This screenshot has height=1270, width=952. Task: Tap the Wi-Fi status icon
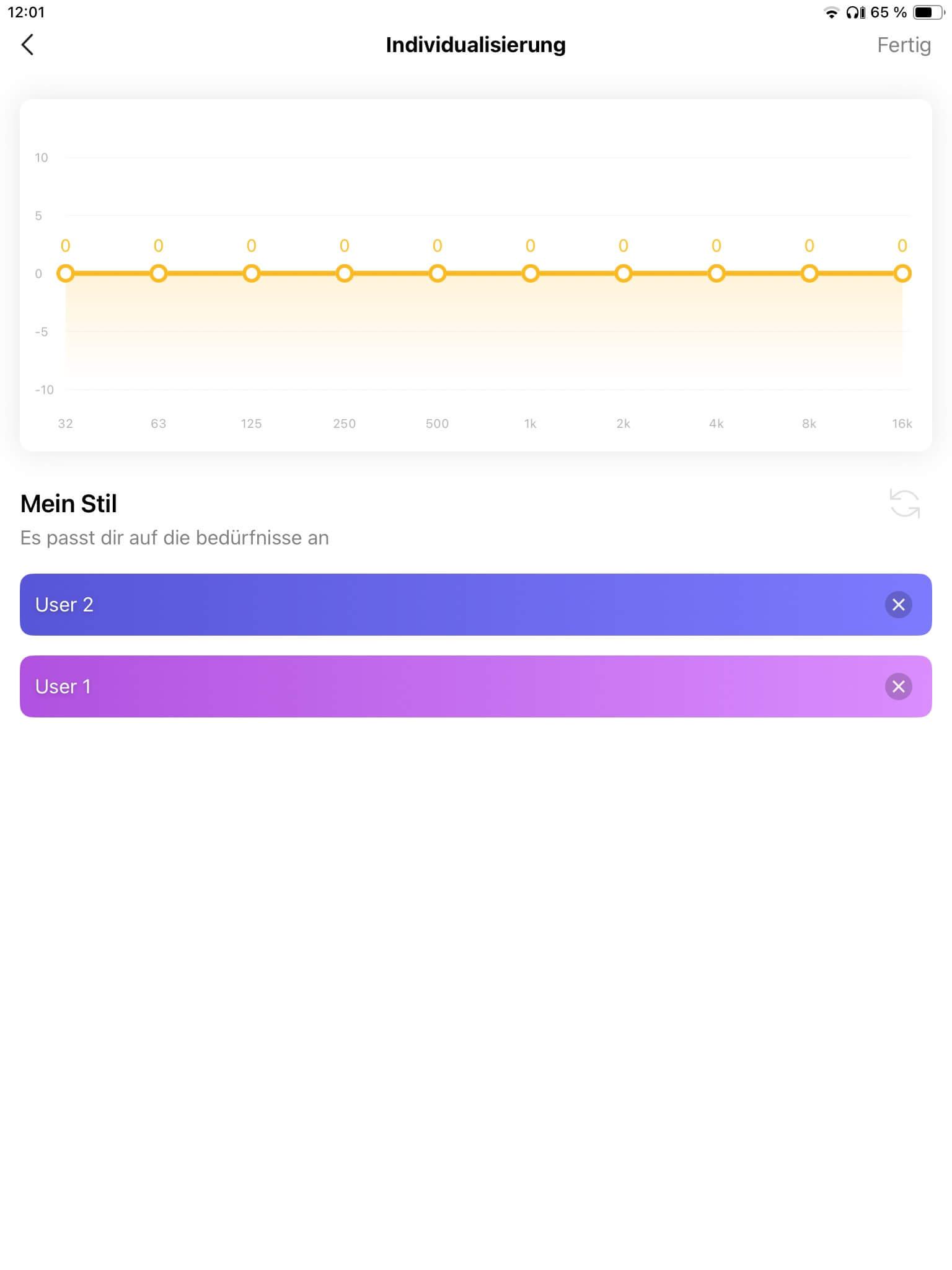831,12
